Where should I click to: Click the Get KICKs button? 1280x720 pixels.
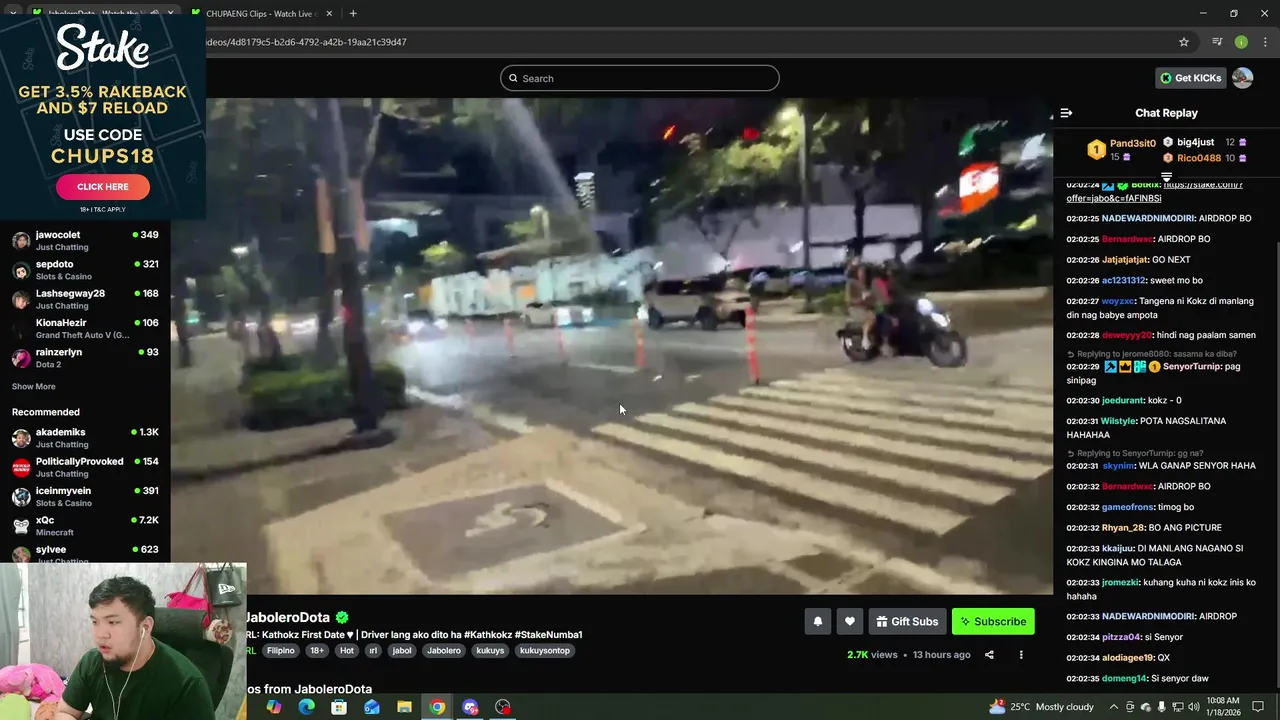[x=1190, y=78]
